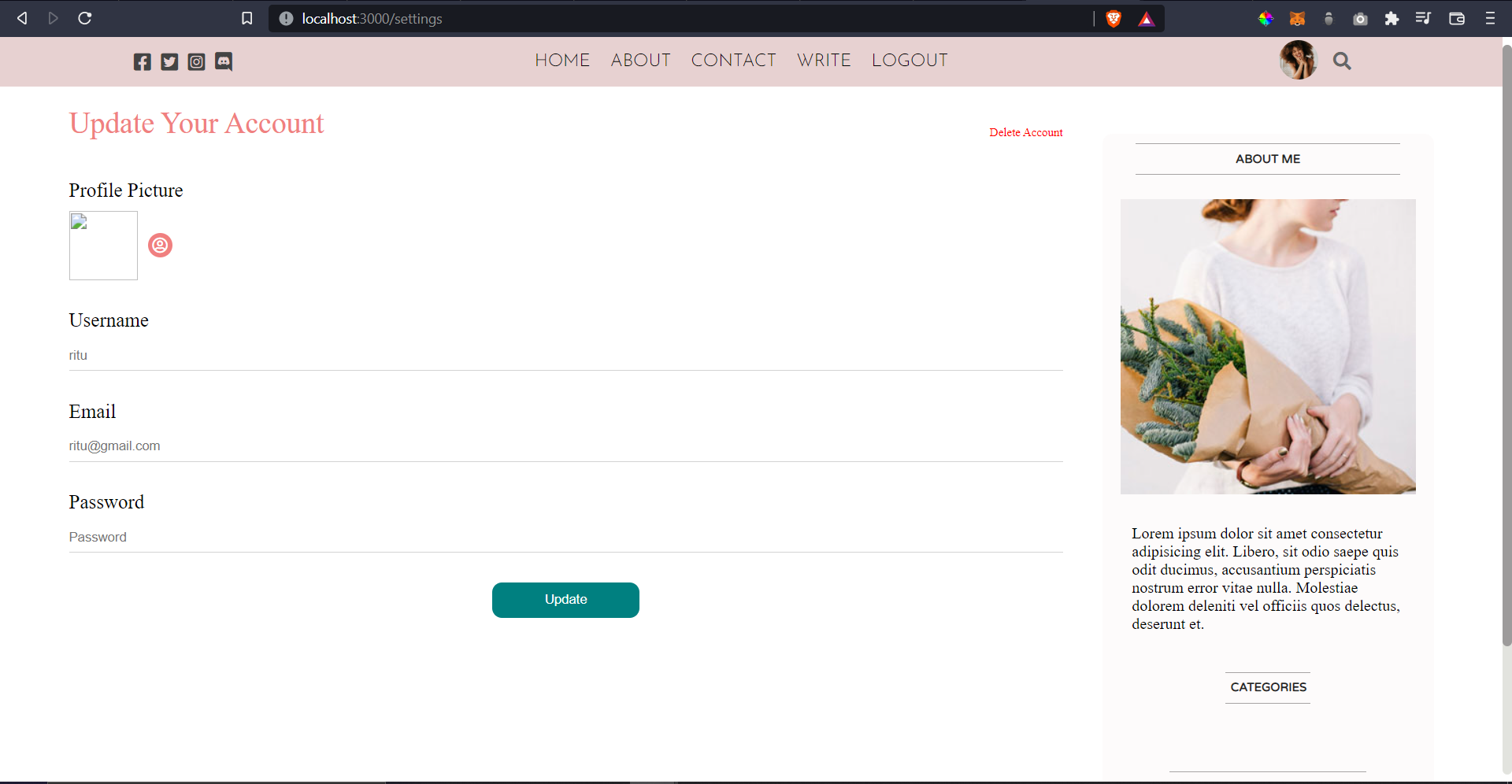Open the Brave Rewards triangle icon
This screenshot has width=1512, height=784.
pyautogui.click(x=1147, y=18)
